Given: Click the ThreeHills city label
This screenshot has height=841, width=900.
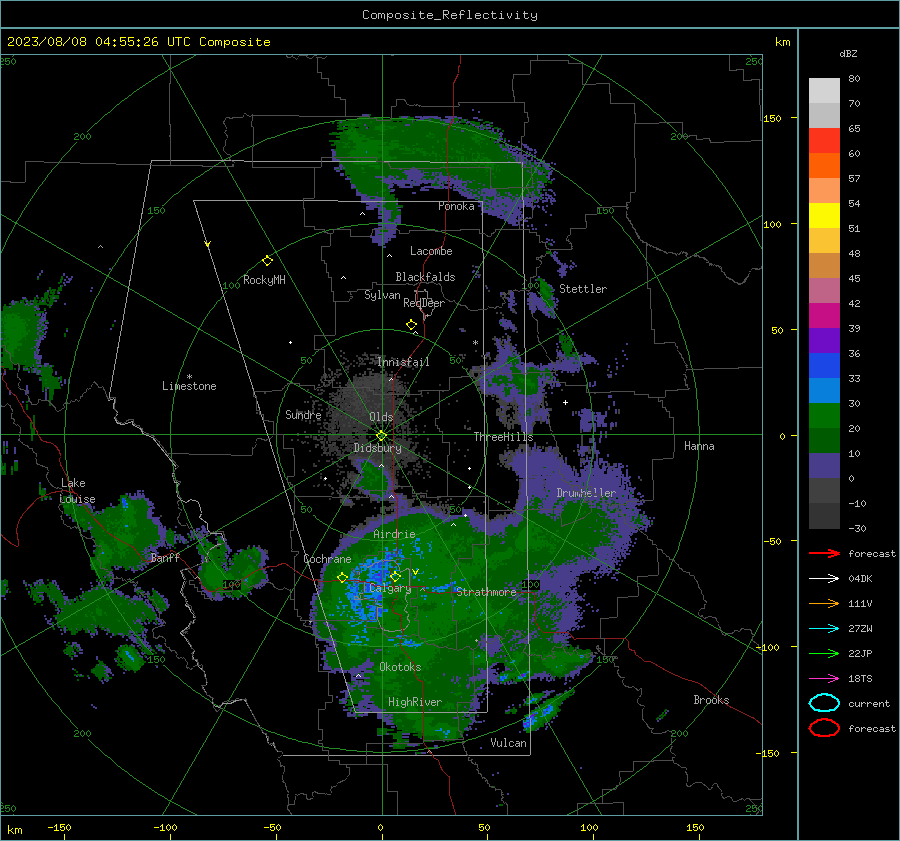Looking at the screenshot, I should pos(503,437).
